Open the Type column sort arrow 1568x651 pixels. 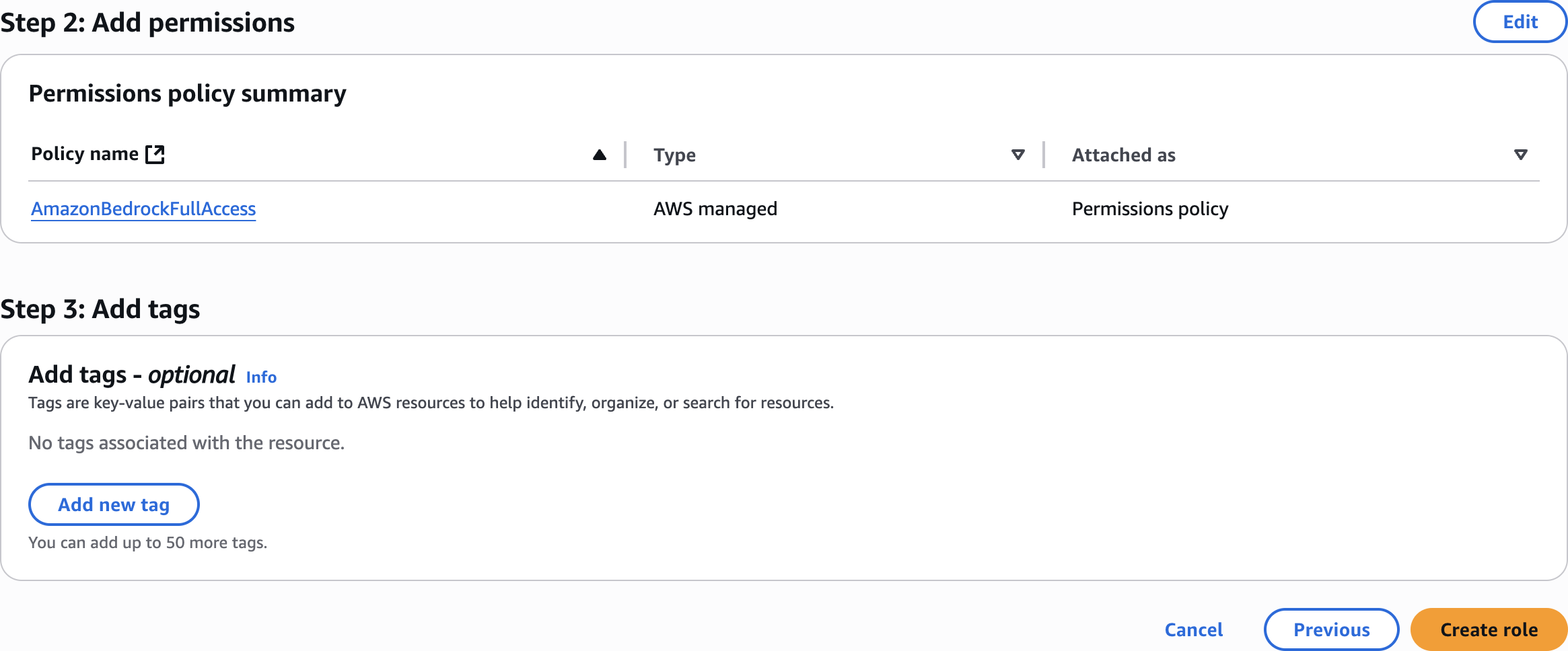pos(1018,155)
